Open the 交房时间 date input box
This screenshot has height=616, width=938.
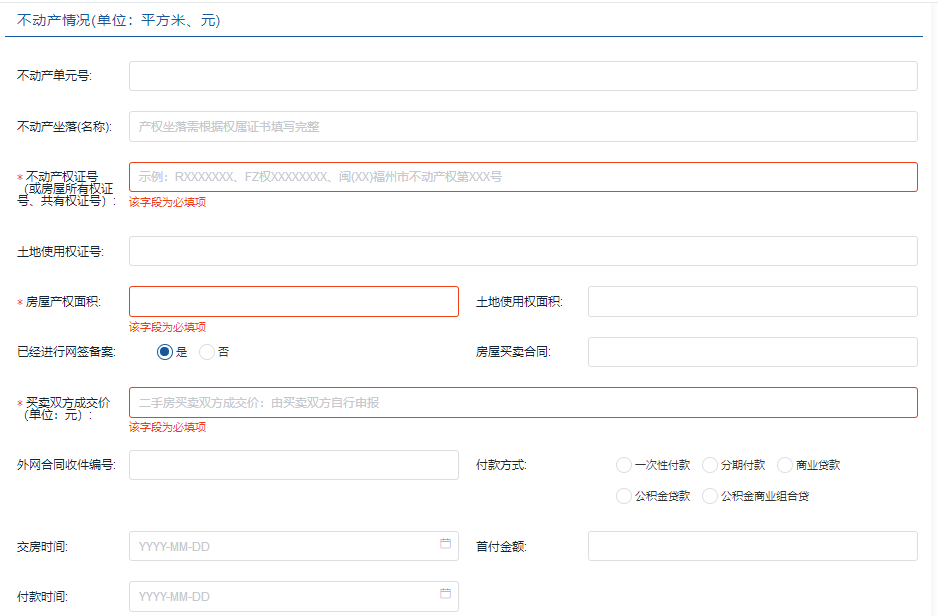[280, 546]
